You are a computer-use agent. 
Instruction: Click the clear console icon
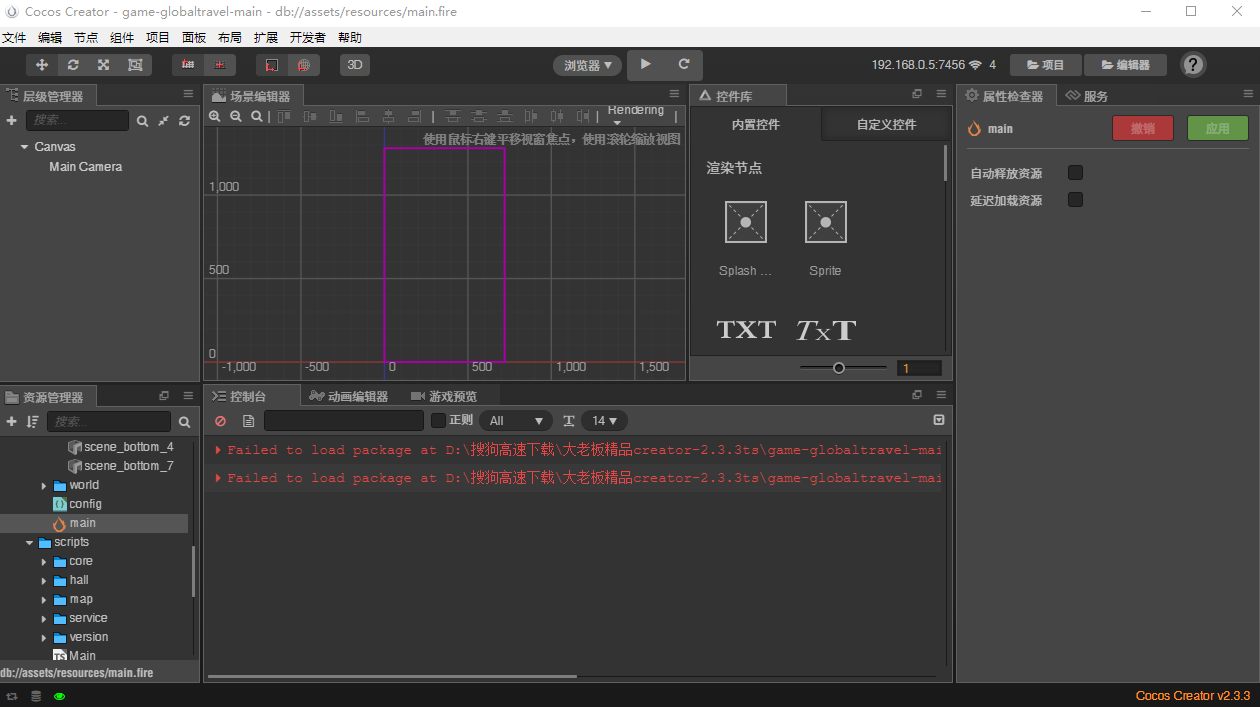[x=220, y=420]
